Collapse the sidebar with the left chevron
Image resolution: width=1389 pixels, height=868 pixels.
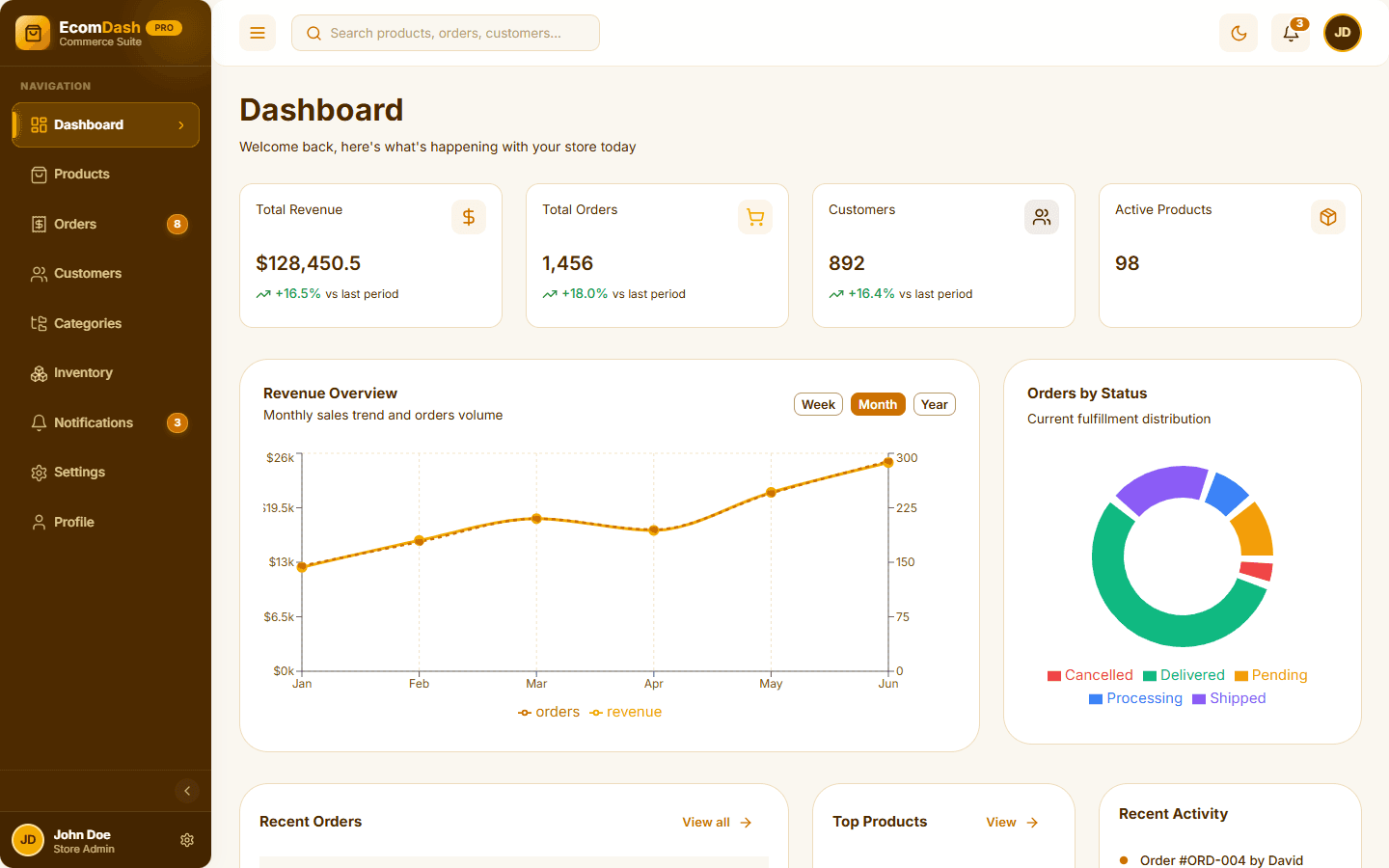(187, 791)
